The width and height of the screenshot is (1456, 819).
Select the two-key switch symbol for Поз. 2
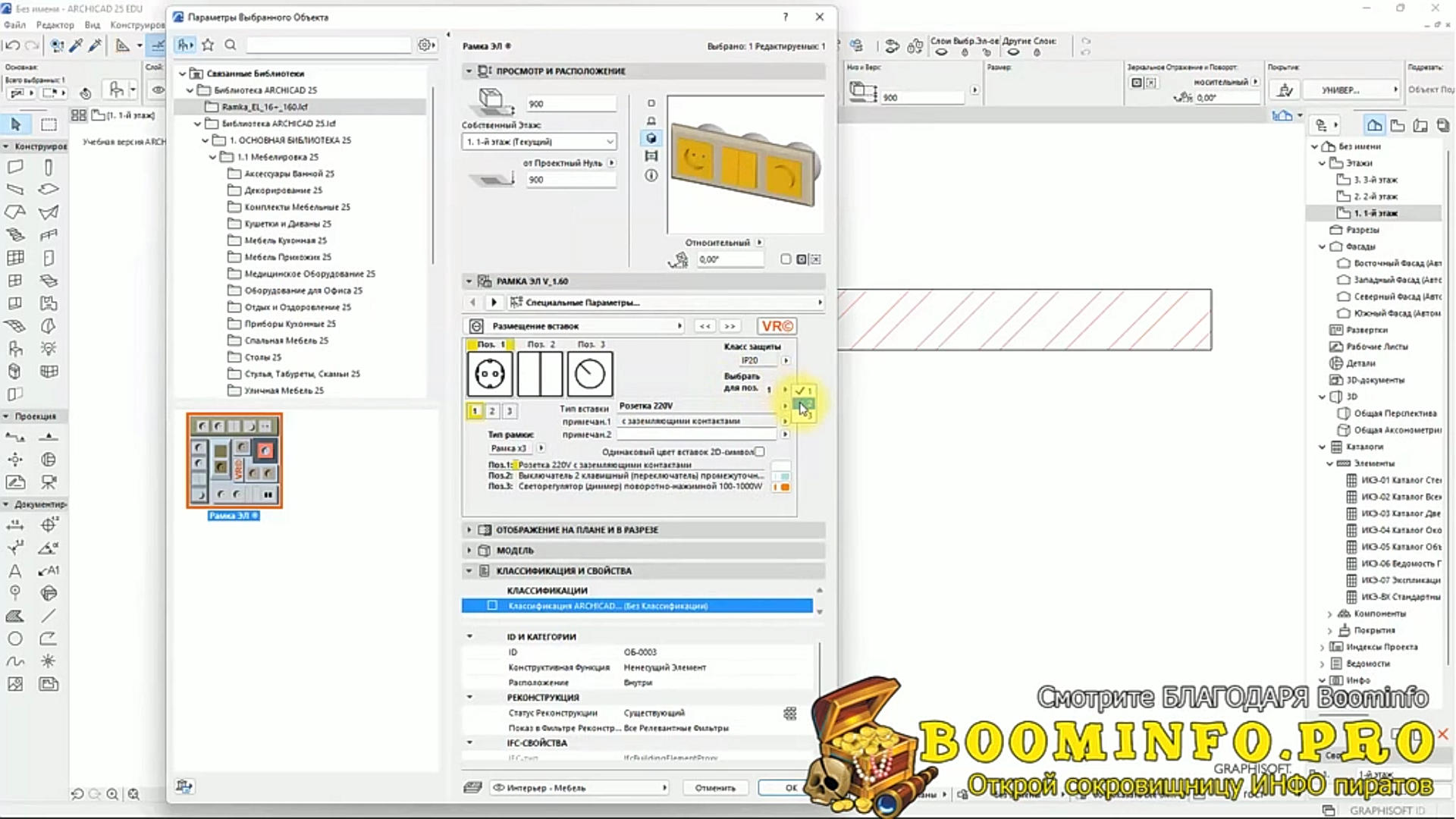(x=540, y=374)
